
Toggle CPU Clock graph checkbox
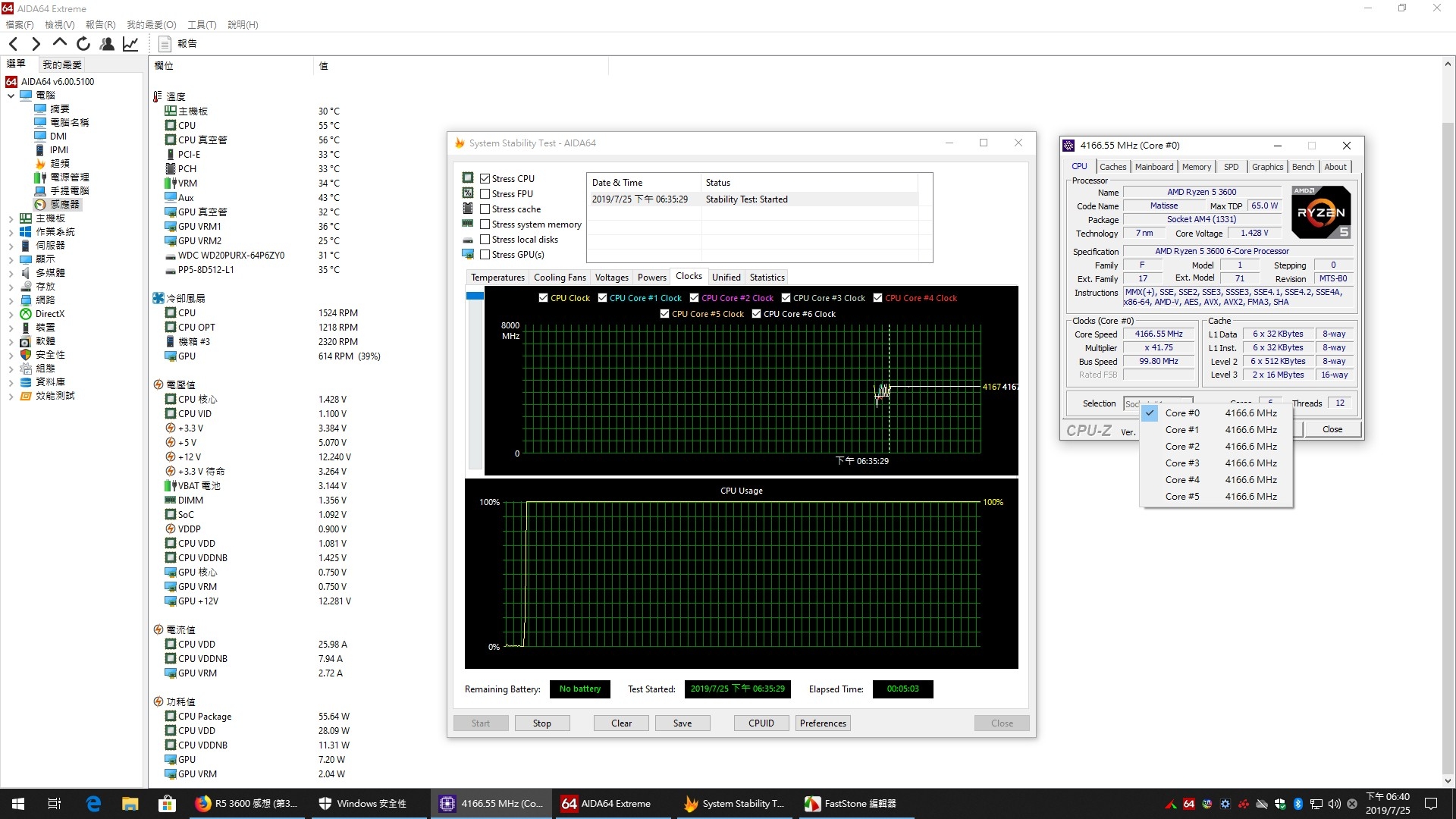(x=543, y=298)
